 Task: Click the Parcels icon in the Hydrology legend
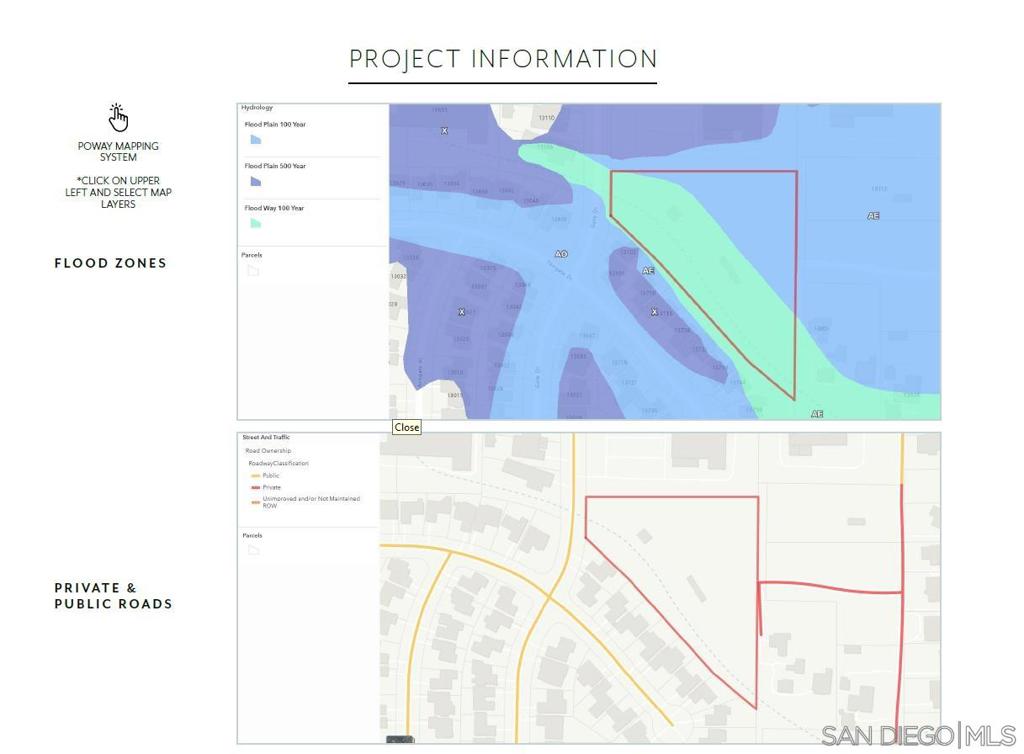(253, 270)
